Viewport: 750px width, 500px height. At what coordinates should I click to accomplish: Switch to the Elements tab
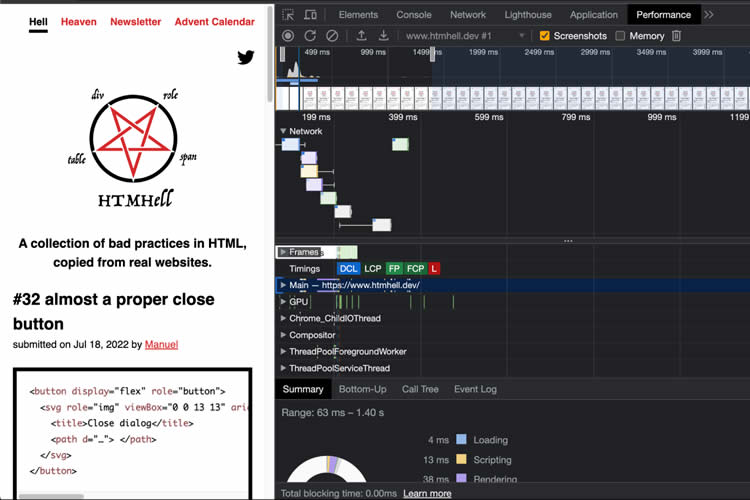358,15
